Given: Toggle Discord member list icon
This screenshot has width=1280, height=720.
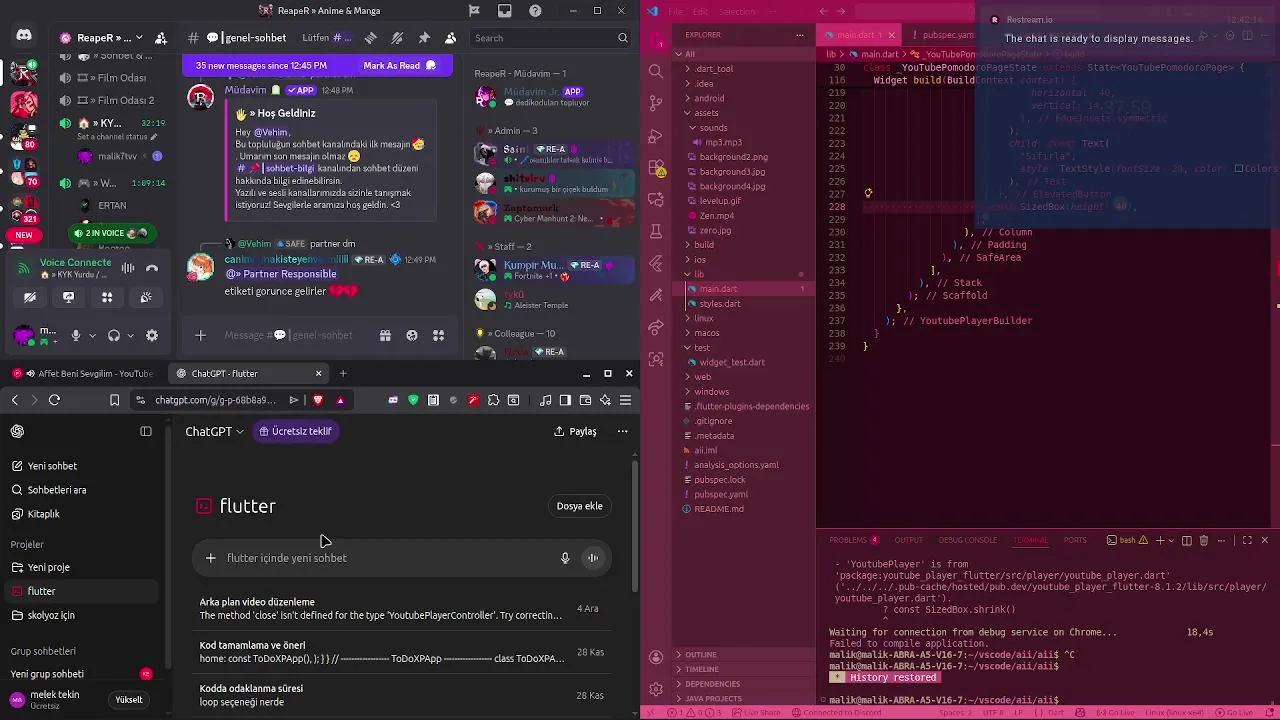Looking at the screenshot, I should point(451,38).
